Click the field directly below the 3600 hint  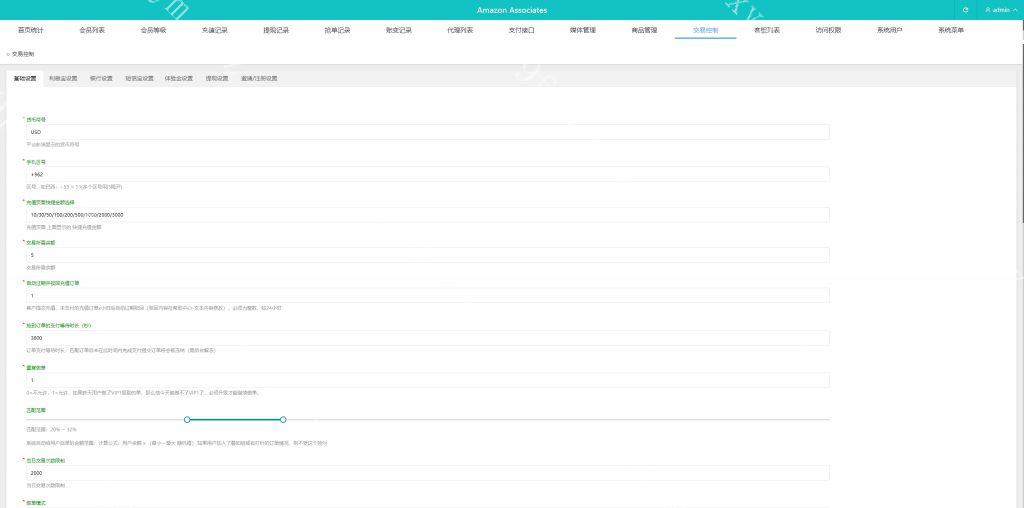coord(428,380)
